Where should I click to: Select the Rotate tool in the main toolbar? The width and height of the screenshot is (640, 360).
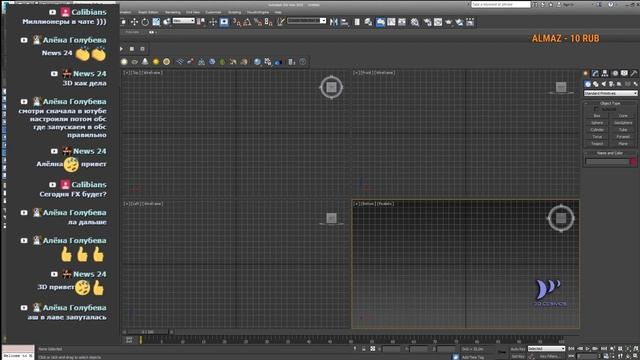pyautogui.click(x=145, y=22)
